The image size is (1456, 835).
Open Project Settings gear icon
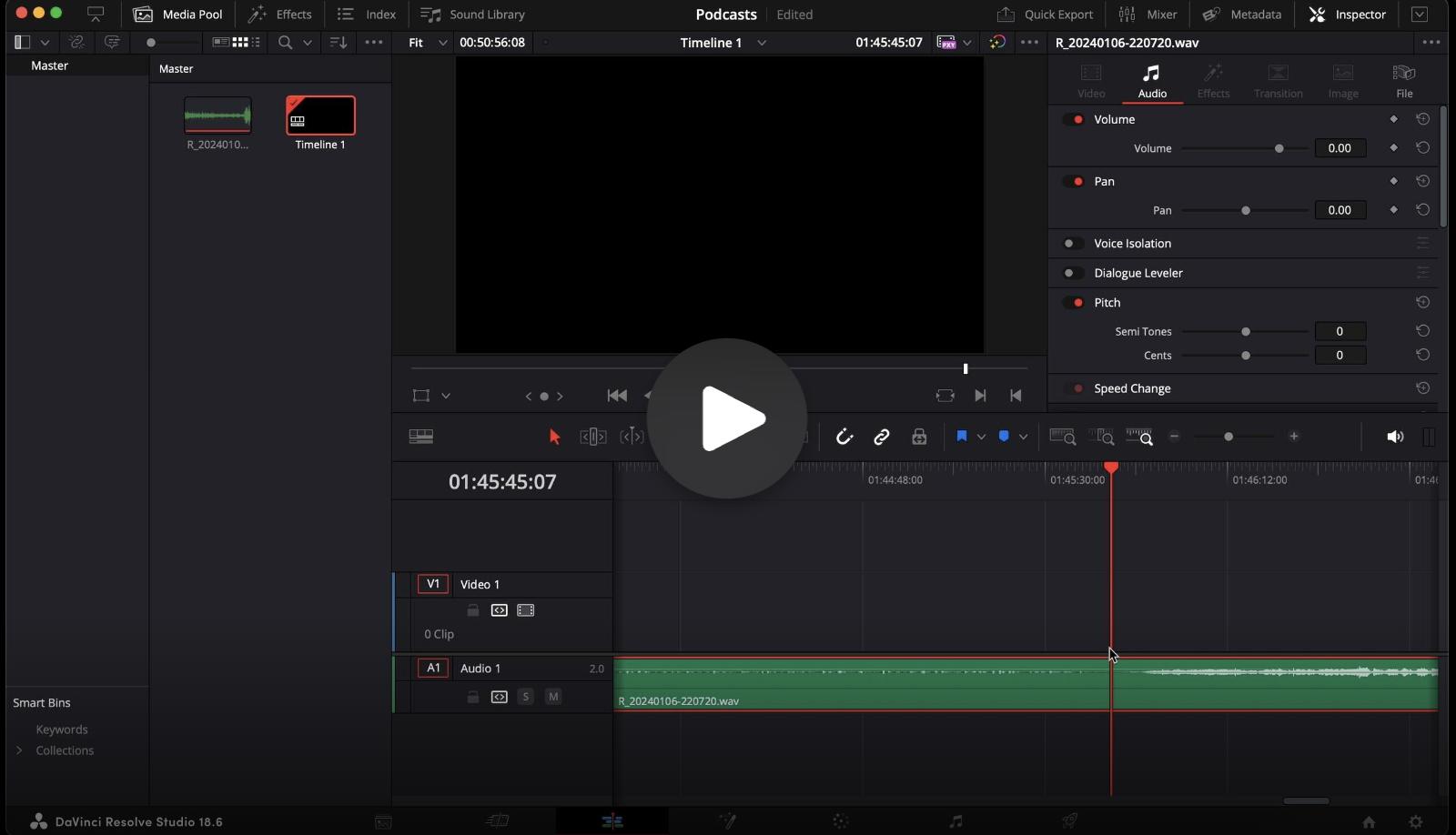click(x=1416, y=821)
